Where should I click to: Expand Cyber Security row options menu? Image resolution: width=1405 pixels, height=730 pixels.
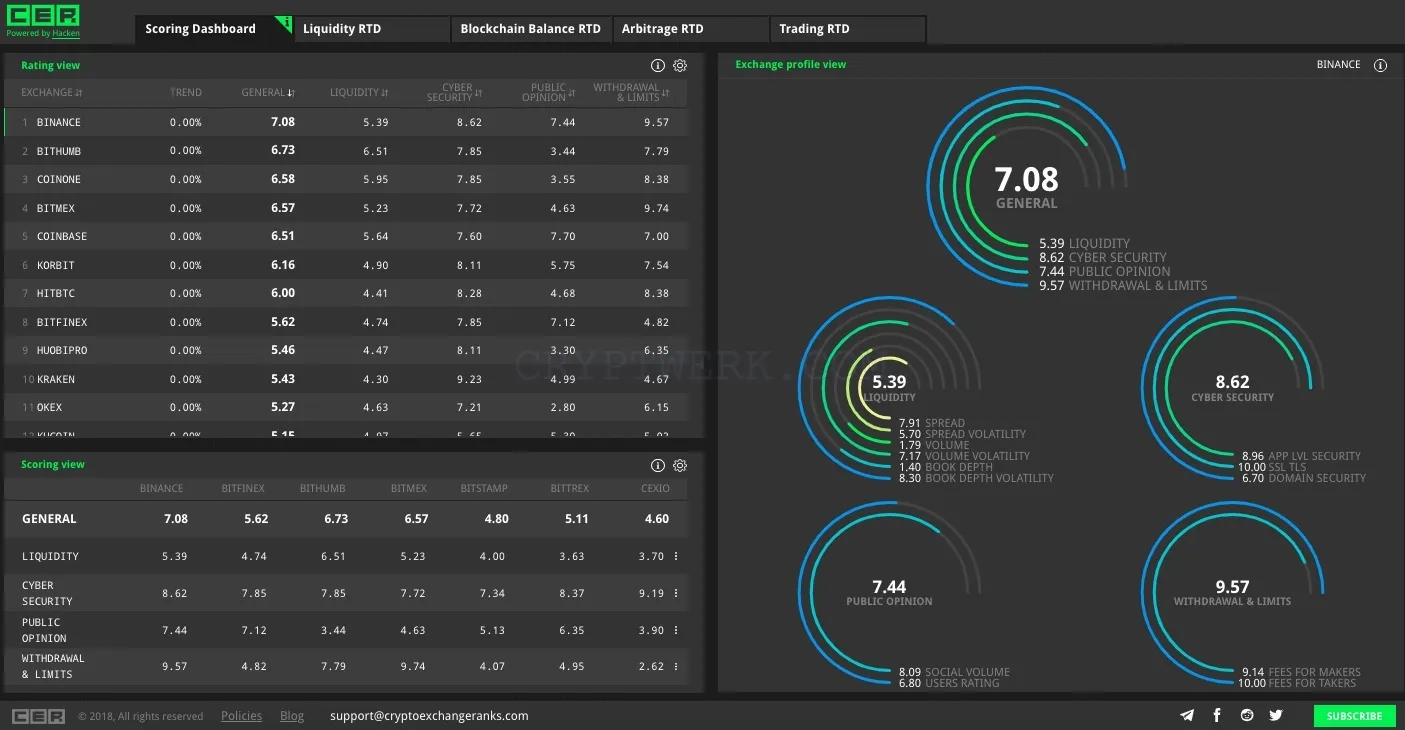point(676,593)
